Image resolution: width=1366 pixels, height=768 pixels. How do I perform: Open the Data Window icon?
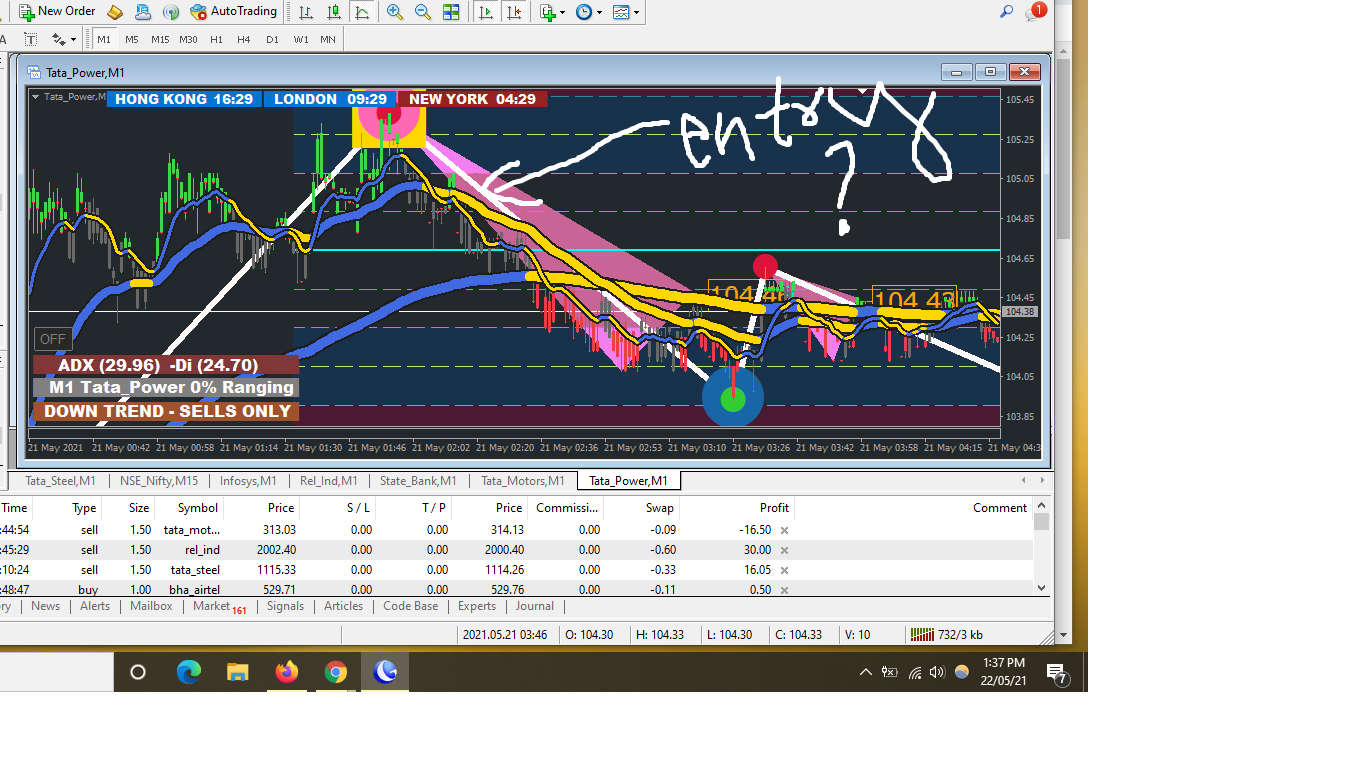coord(143,12)
